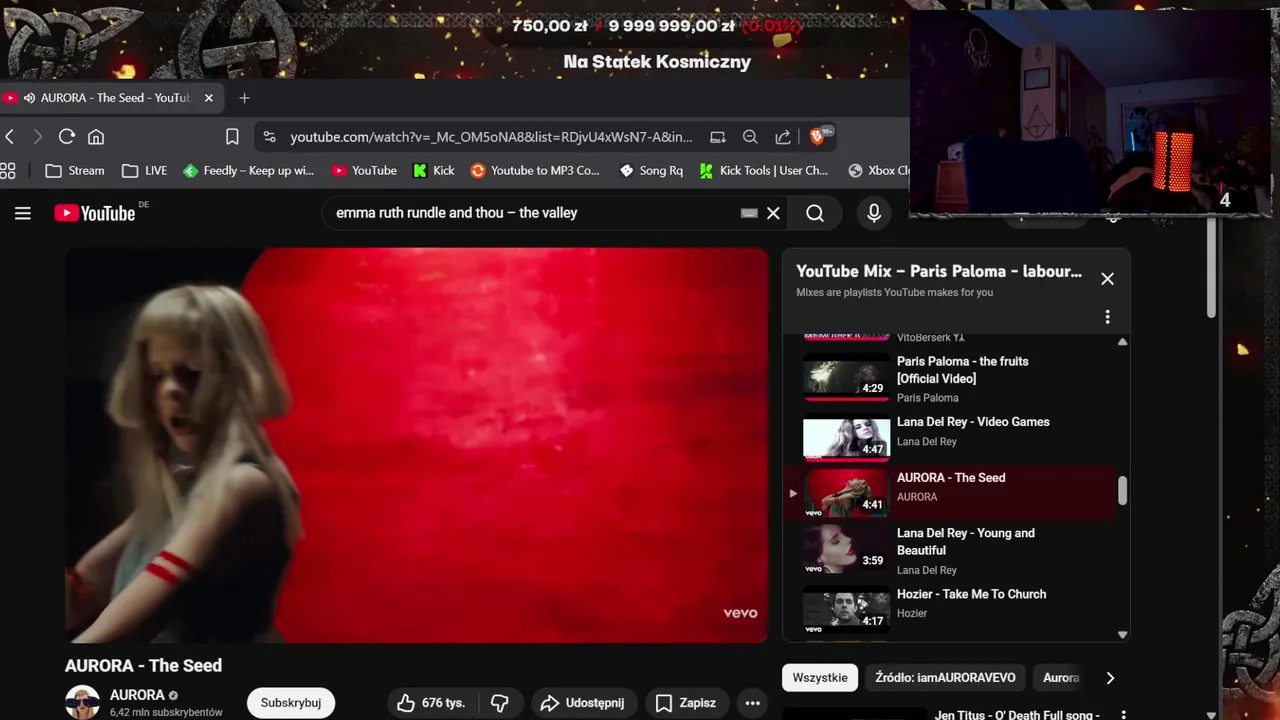The height and width of the screenshot is (720, 1280).
Task: Click the install/cast icon in the address bar
Action: 717,137
